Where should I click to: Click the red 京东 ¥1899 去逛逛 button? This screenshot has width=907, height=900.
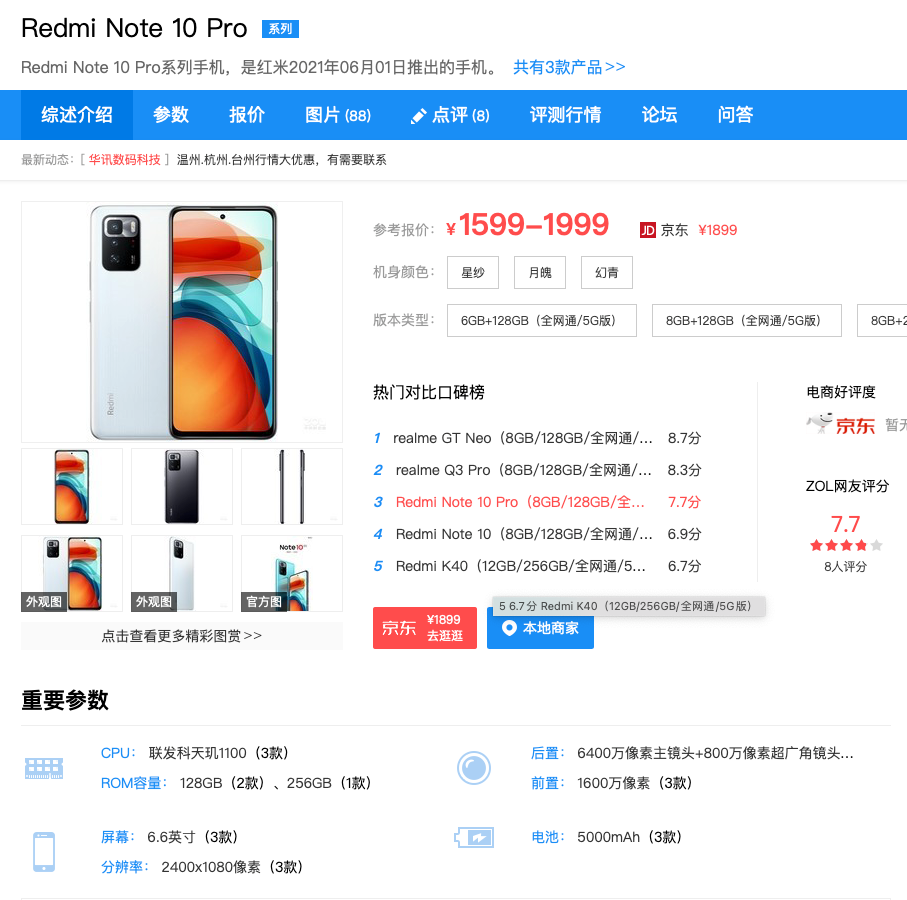tap(425, 628)
